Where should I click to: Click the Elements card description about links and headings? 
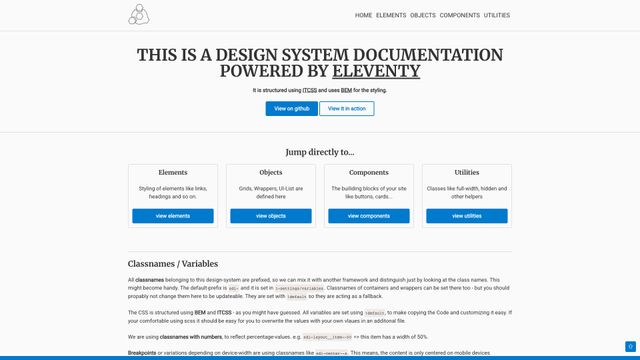(x=173, y=193)
